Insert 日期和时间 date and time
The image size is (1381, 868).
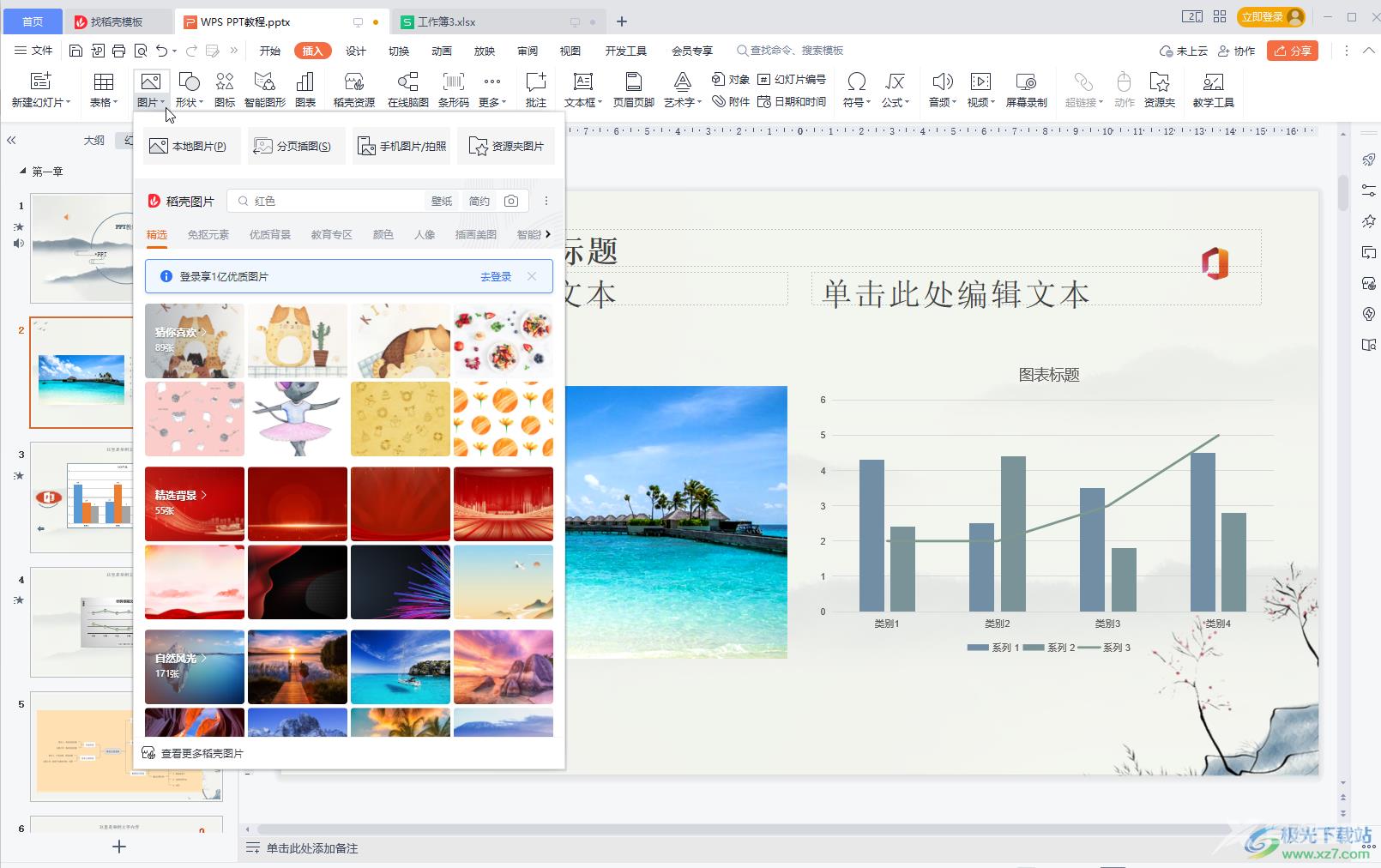[792, 101]
